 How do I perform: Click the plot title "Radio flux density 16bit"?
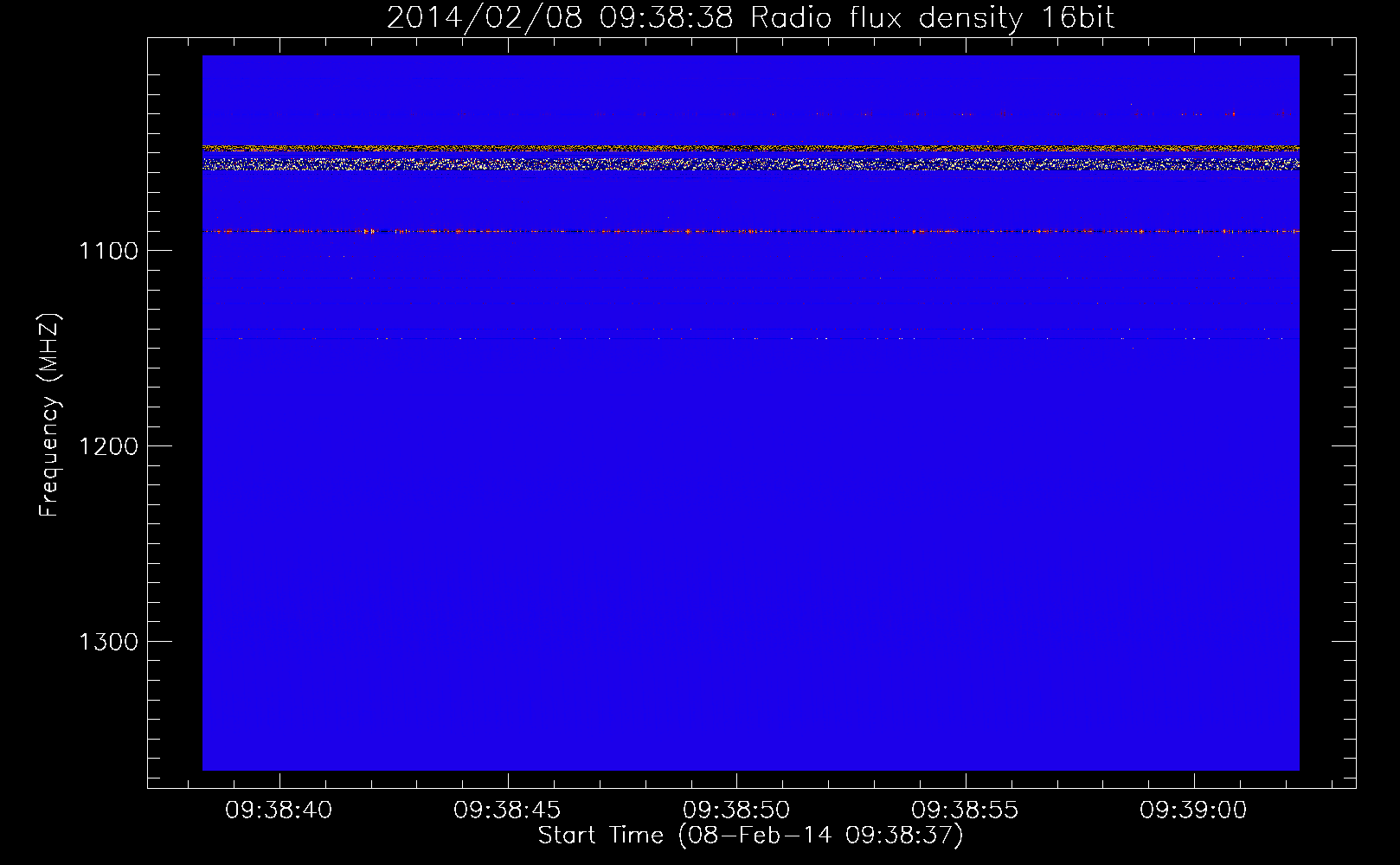(932, 18)
